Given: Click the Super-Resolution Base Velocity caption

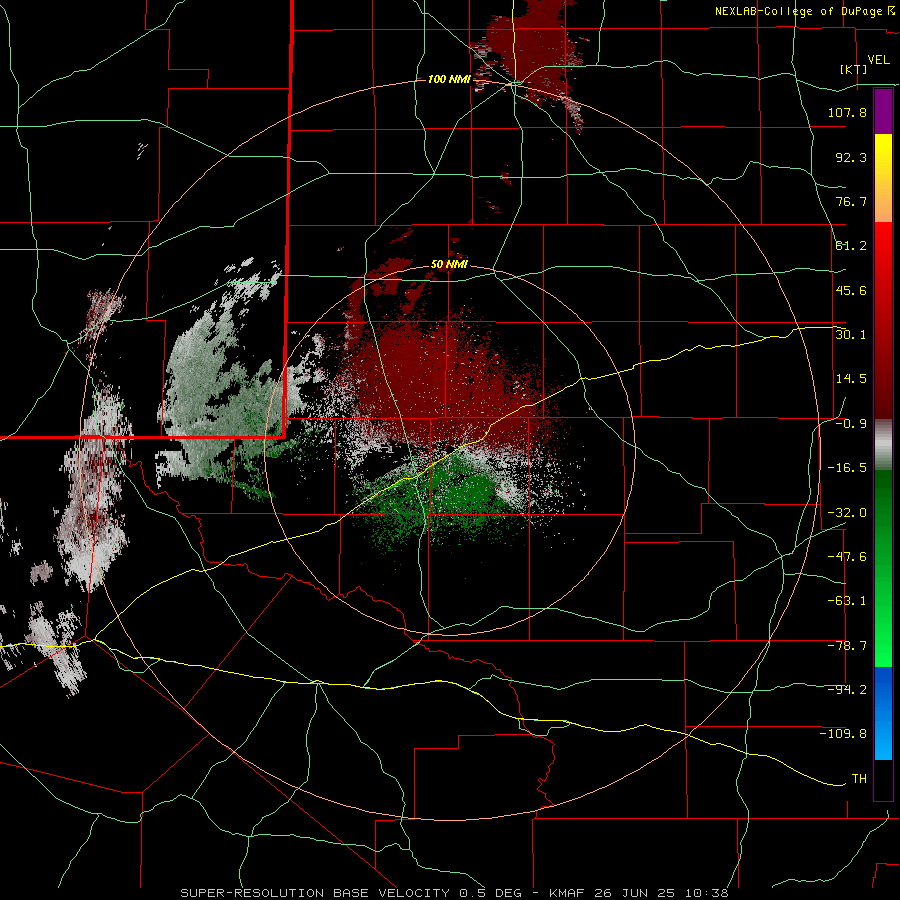Looking at the screenshot, I should click(x=455, y=893).
